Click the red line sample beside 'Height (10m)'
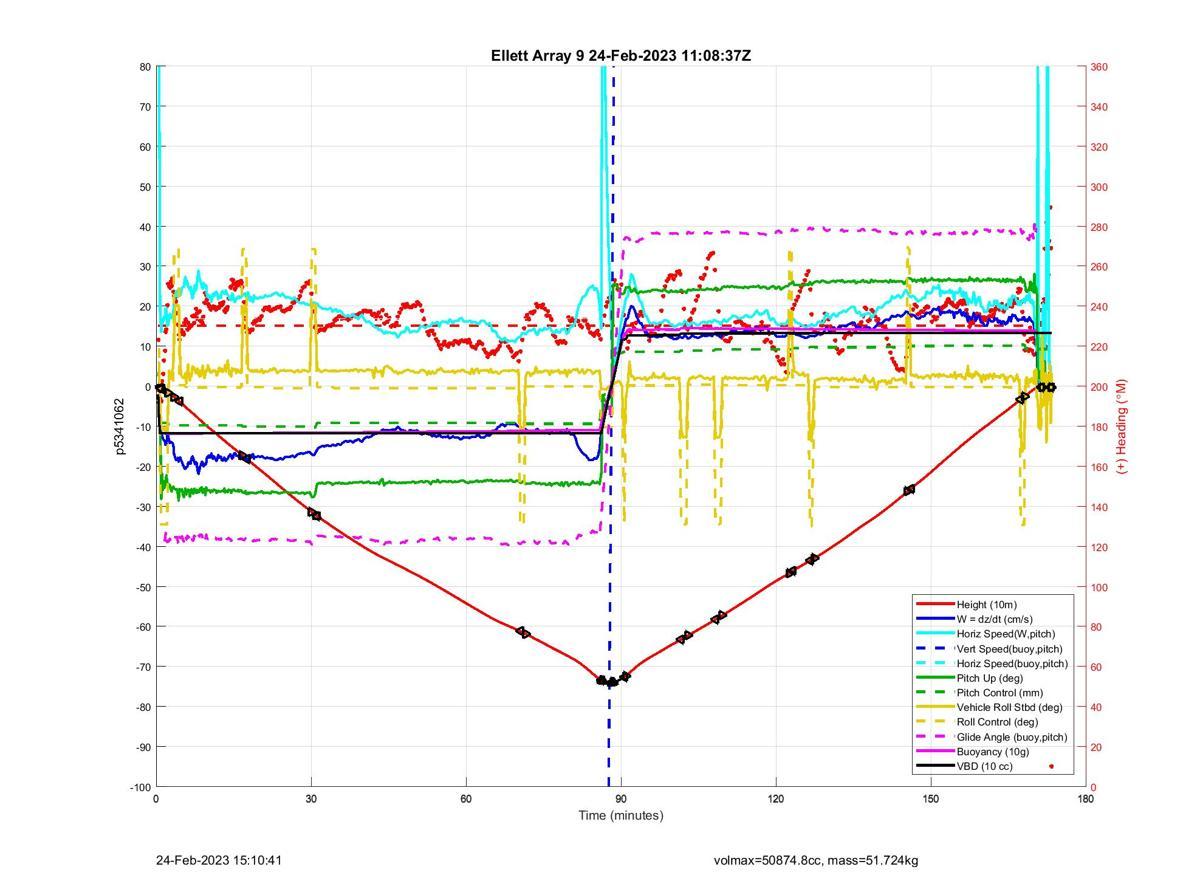The height and width of the screenshot is (885, 1200). (935, 604)
